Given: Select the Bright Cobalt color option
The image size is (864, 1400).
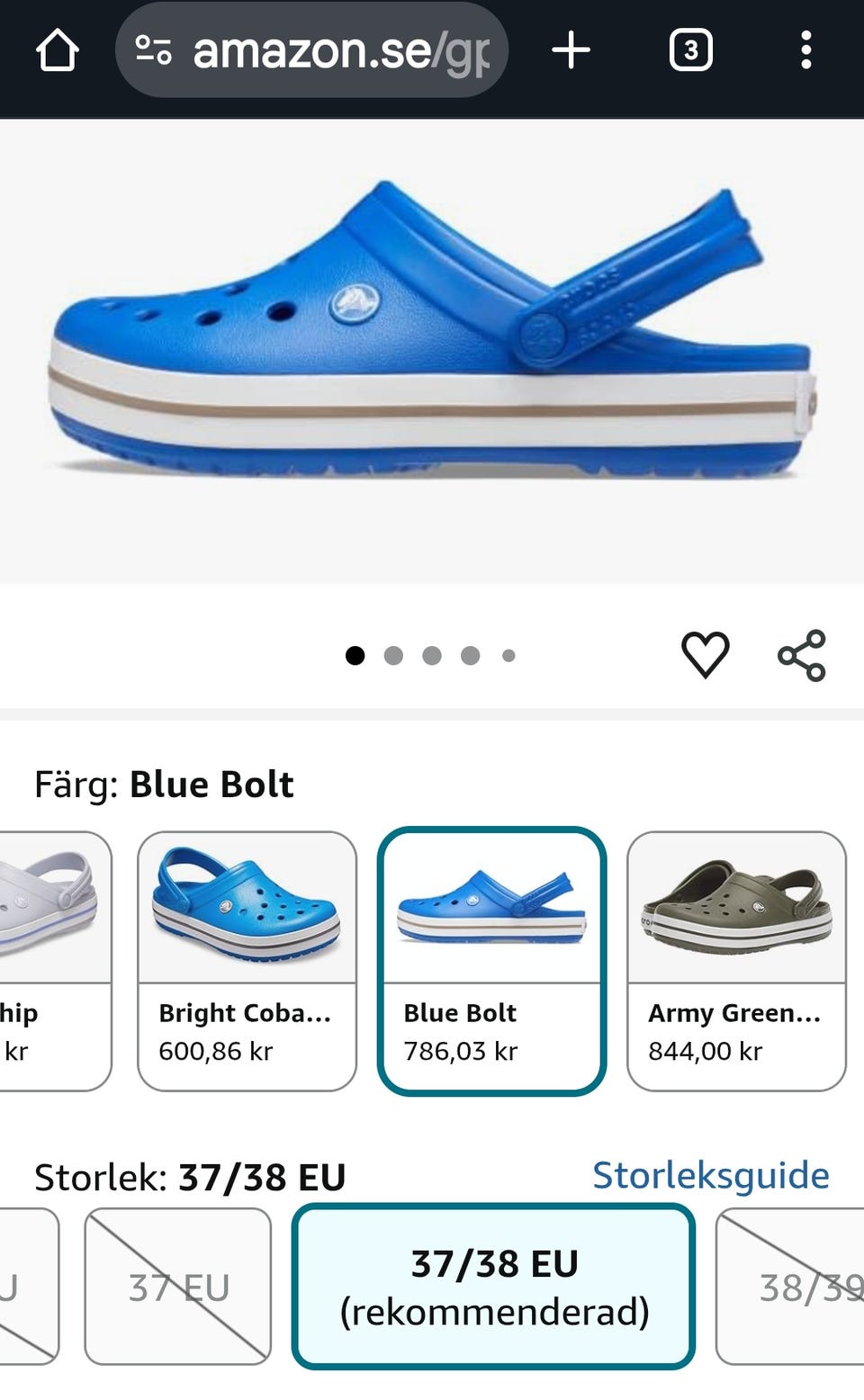Looking at the screenshot, I should point(247,960).
